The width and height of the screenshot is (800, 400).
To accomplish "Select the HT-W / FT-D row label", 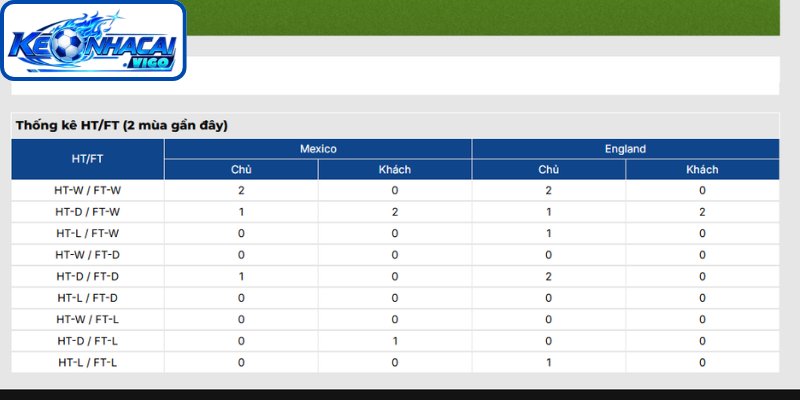I will 88,255.
